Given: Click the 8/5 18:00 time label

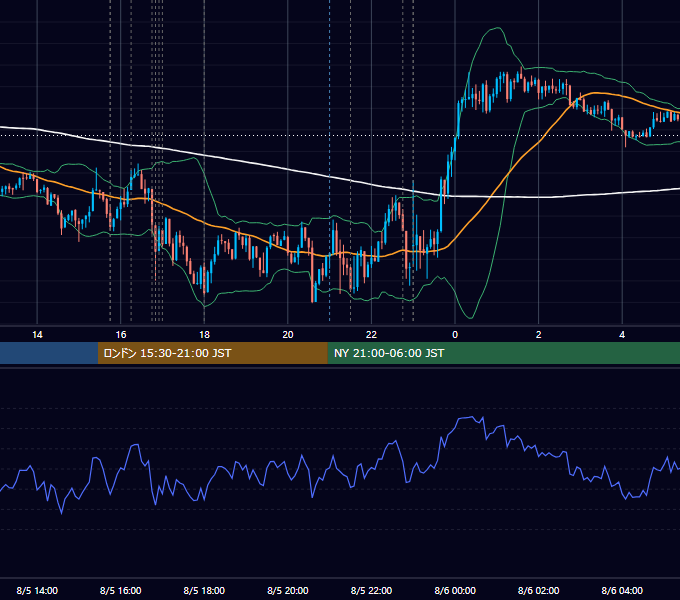Looking at the screenshot, I should point(204,590).
